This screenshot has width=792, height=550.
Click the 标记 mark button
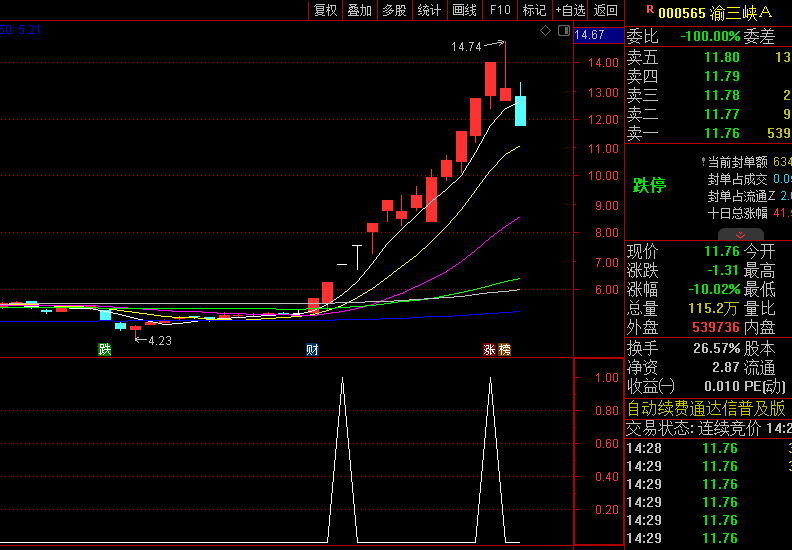click(534, 10)
